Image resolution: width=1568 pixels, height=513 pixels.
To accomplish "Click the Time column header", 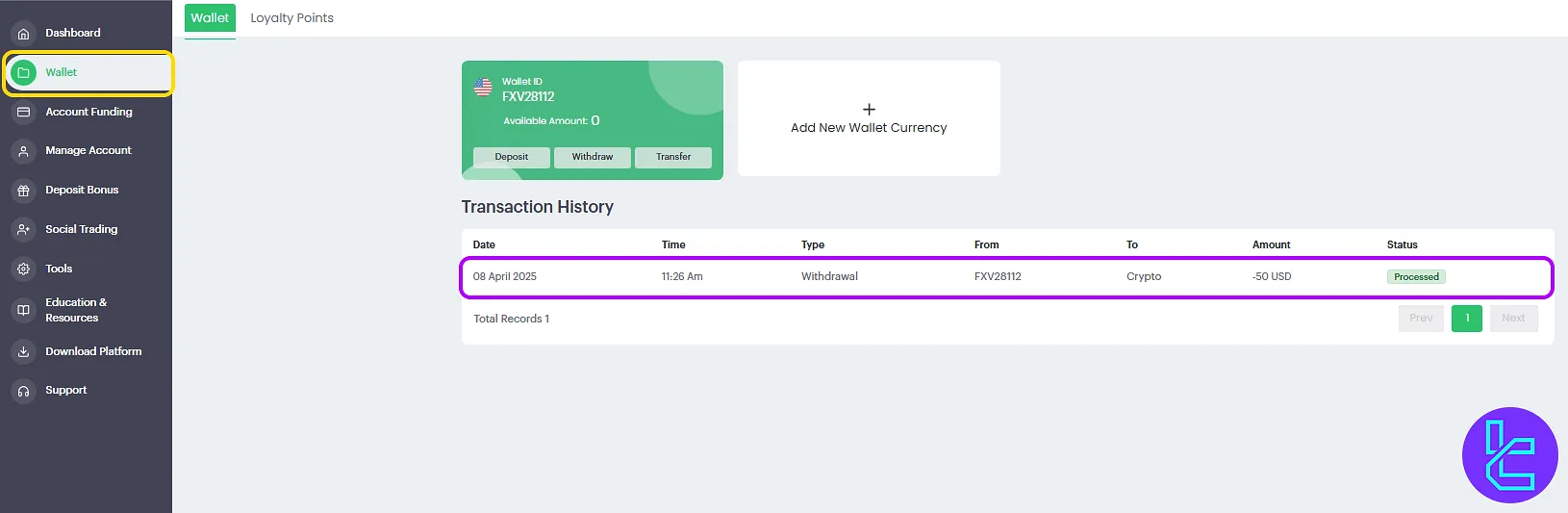I will (x=673, y=244).
